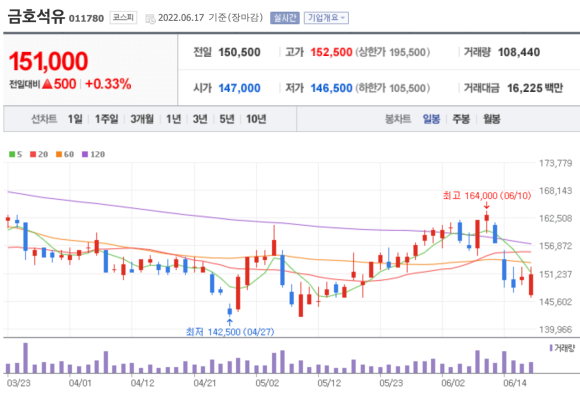The height and width of the screenshot is (393, 580).
Task: Click the 하한가 105,500 text
Action: pos(392,88)
